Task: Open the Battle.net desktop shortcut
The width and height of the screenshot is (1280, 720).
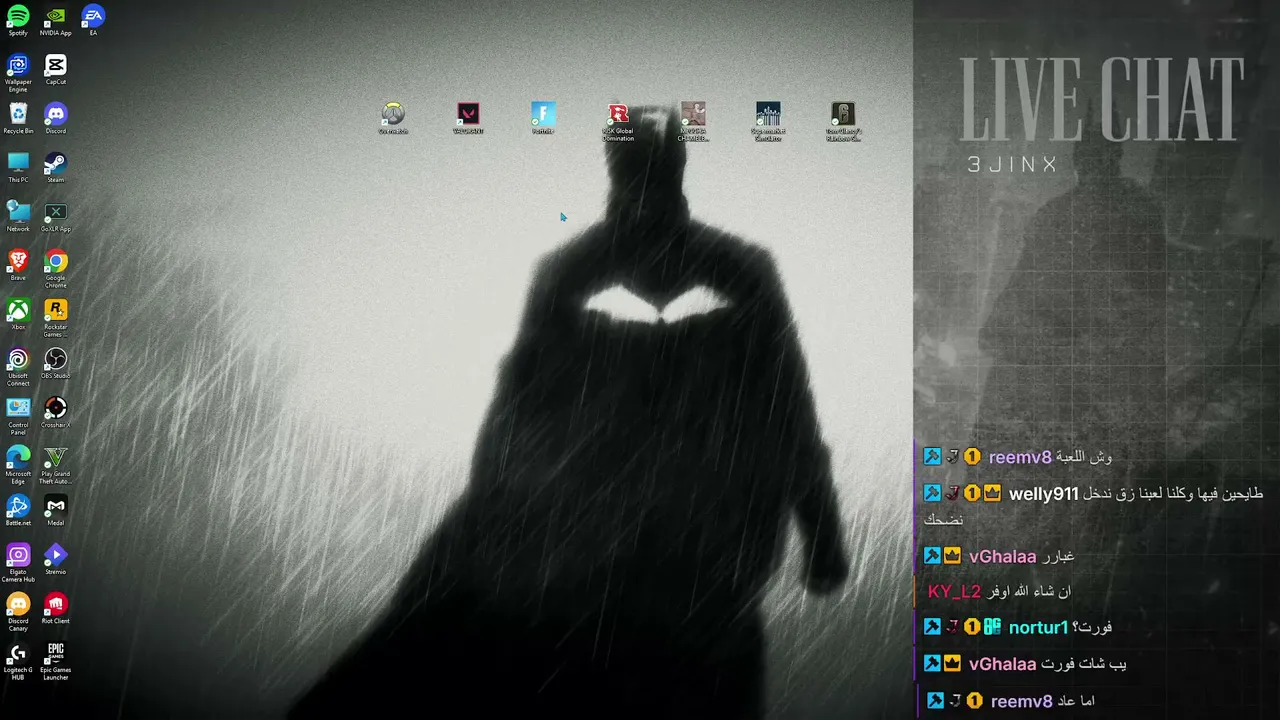Action: (18, 511)
